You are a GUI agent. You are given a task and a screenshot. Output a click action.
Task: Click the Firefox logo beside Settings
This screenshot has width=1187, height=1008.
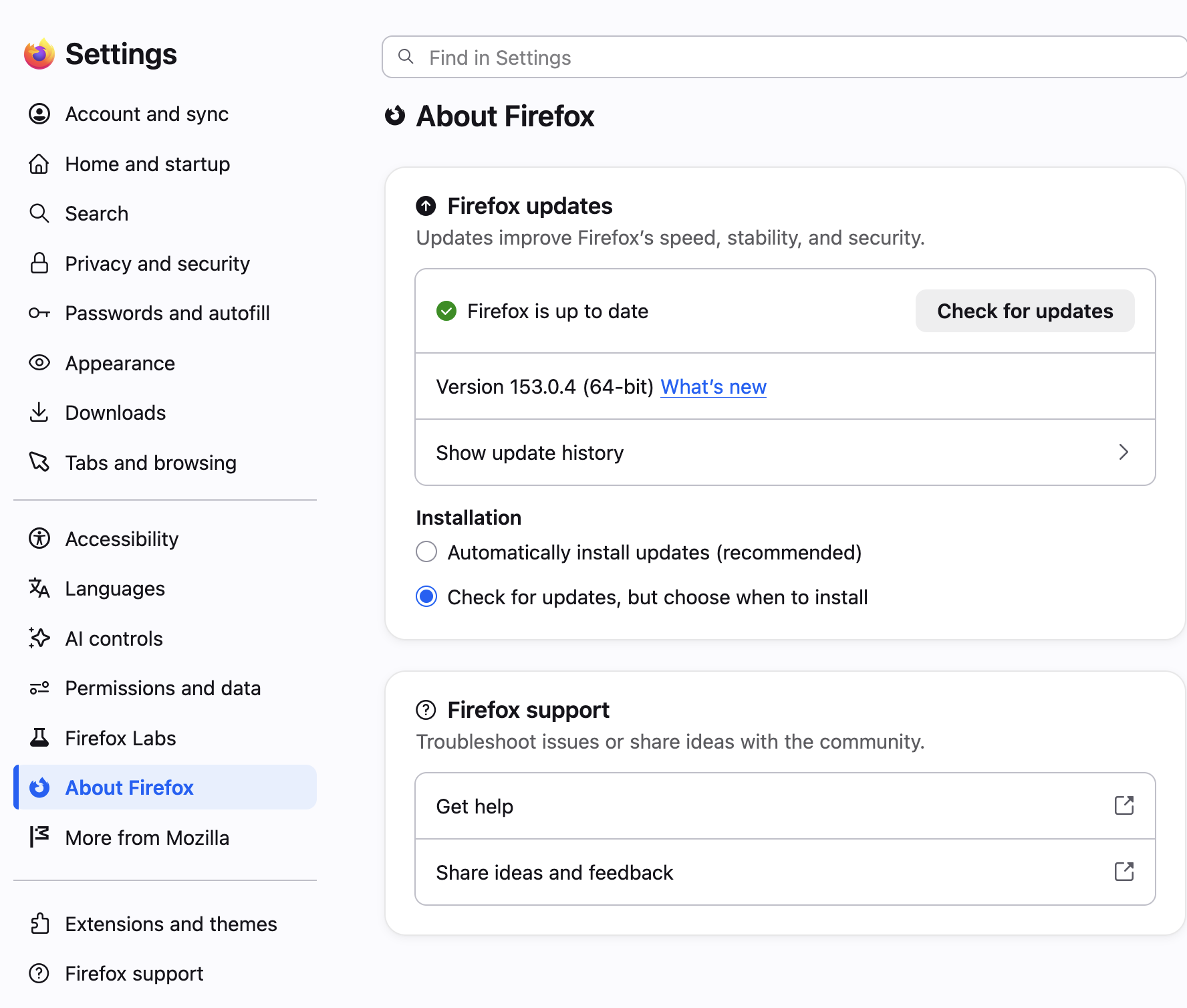tap(39, 54)
